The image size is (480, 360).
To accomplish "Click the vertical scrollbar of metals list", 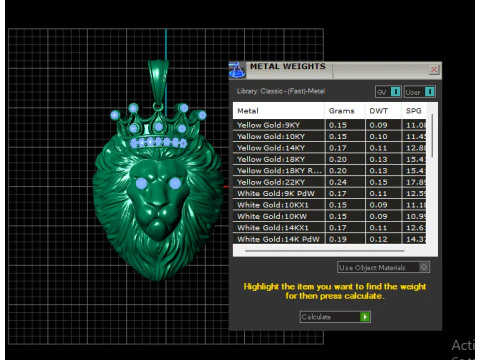I will point(432,135).
